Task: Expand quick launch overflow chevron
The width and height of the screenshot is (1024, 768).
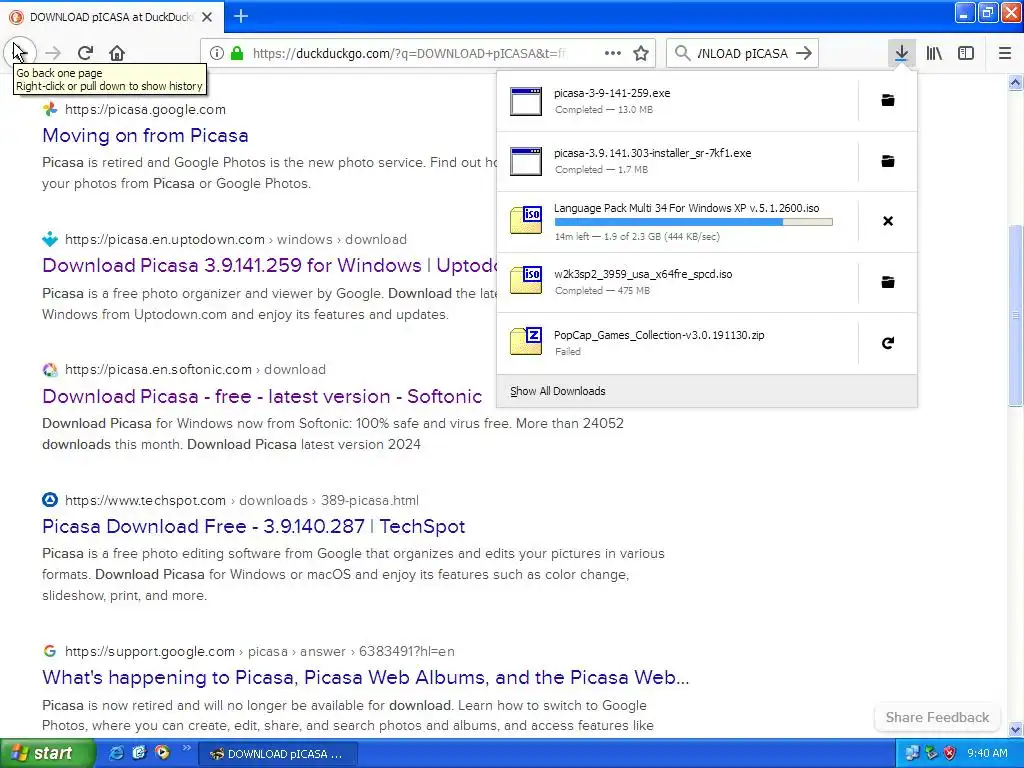Action: click(186, 748)
